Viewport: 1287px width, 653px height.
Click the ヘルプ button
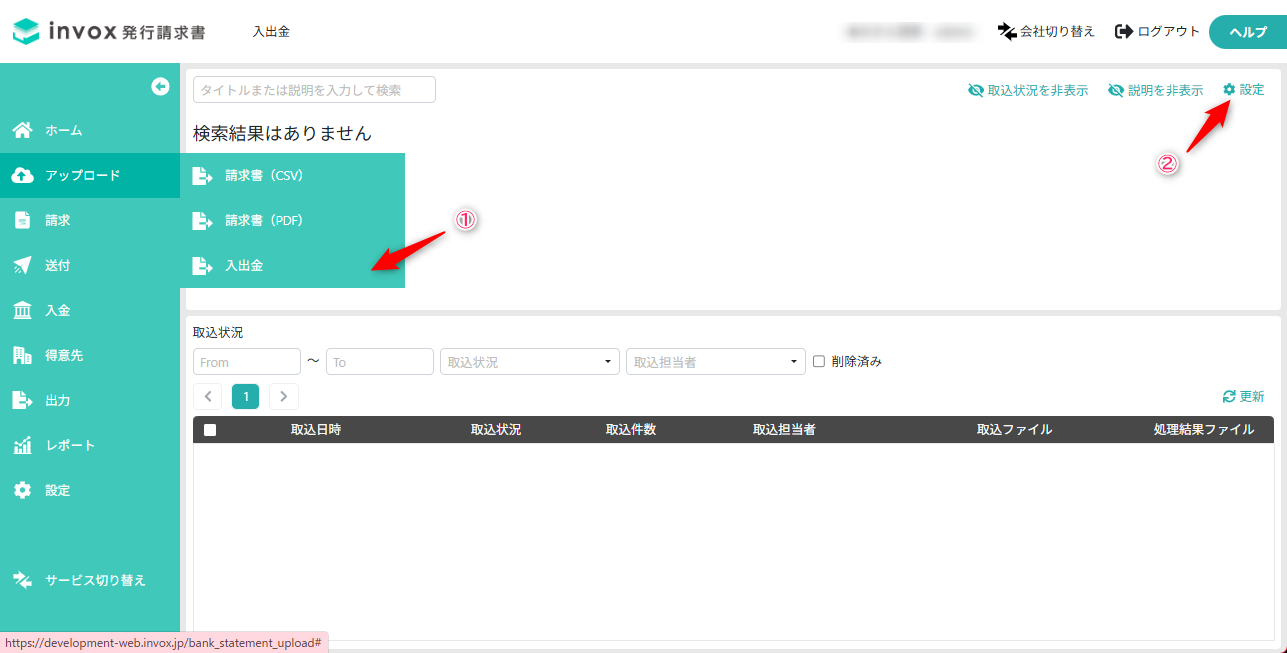(1247, 32)
